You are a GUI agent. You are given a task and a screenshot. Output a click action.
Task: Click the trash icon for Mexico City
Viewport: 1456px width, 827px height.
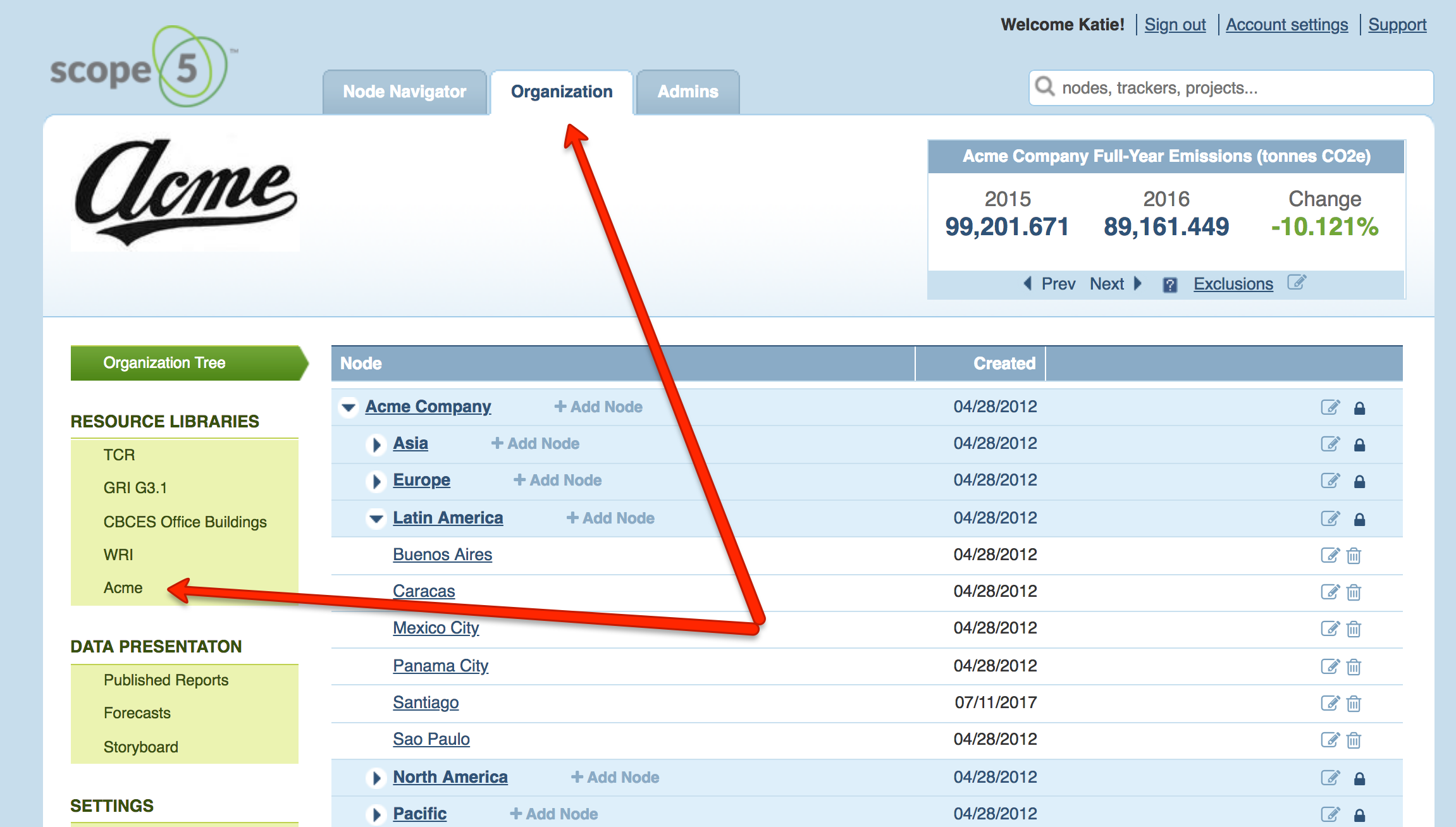coord(1354,629)
